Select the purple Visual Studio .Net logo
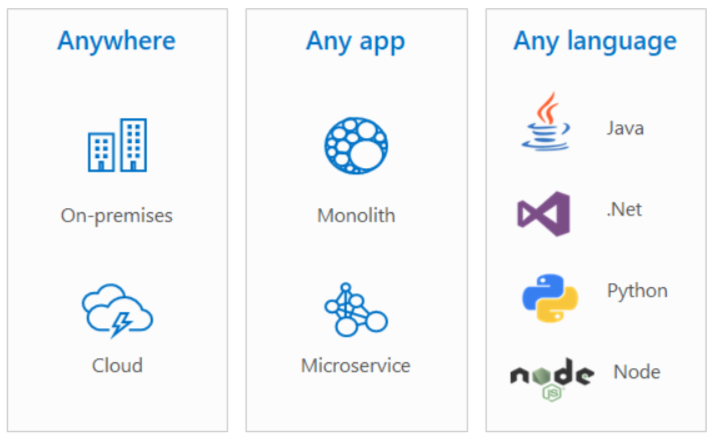The width and height of the screenshot is (713, 437). coord(543,214)
